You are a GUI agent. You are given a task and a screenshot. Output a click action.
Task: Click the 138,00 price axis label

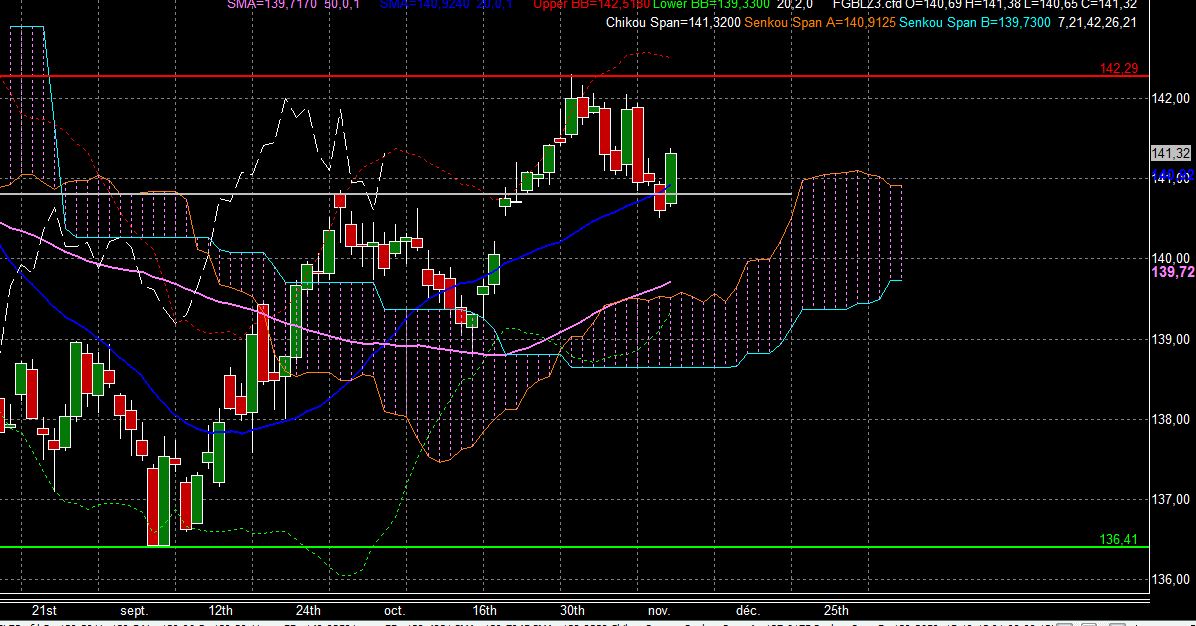tap(1171, 419)
